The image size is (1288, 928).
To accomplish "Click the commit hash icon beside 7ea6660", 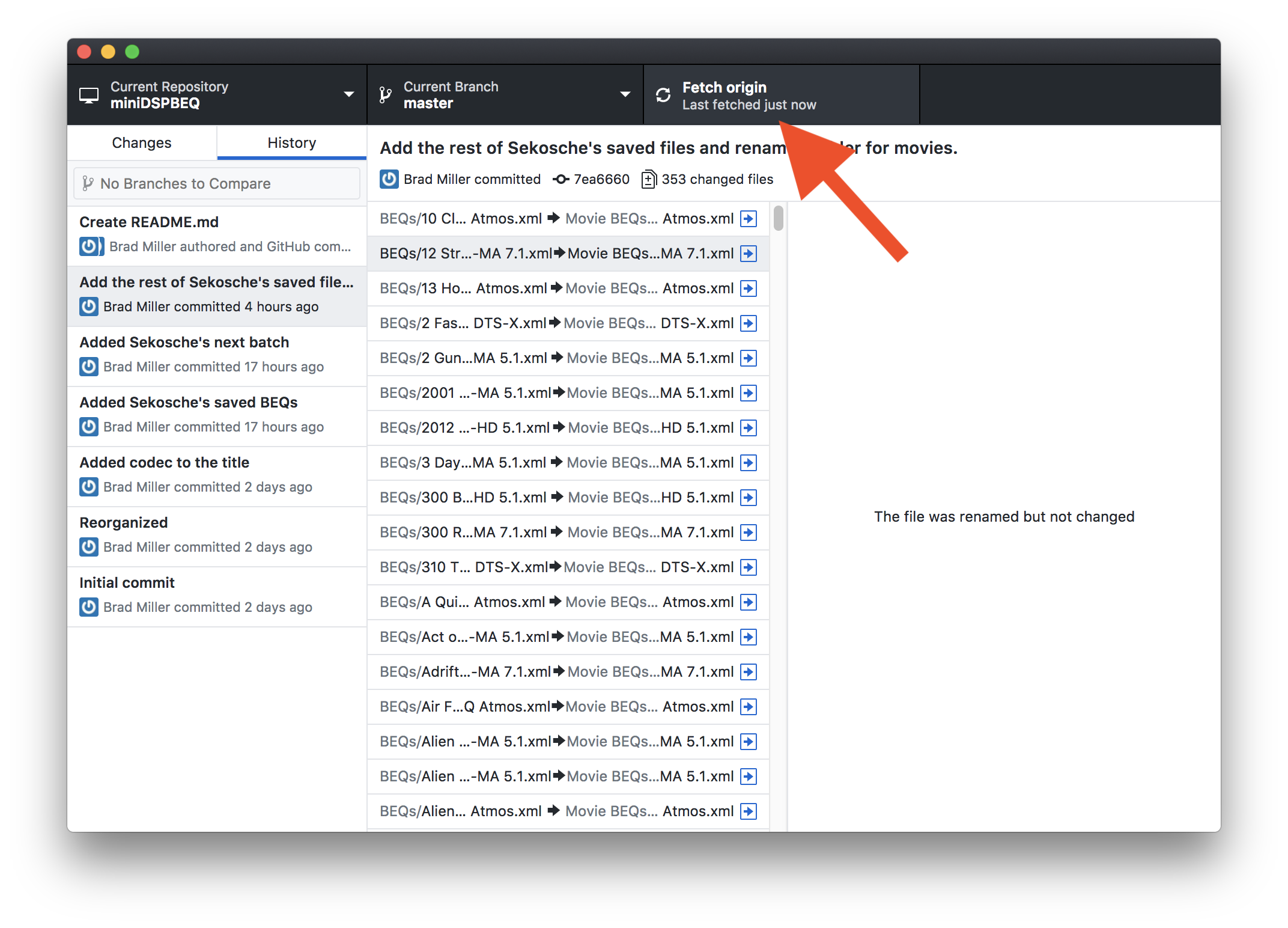I will coord(560,179).
